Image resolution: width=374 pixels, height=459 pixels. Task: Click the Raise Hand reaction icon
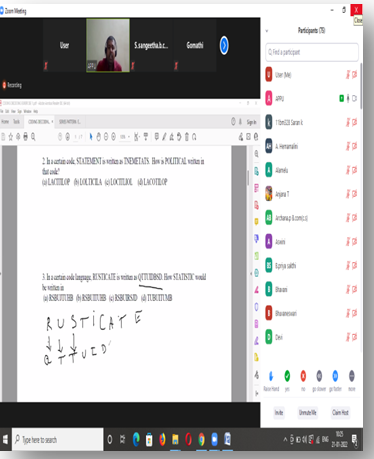(271, 376)
